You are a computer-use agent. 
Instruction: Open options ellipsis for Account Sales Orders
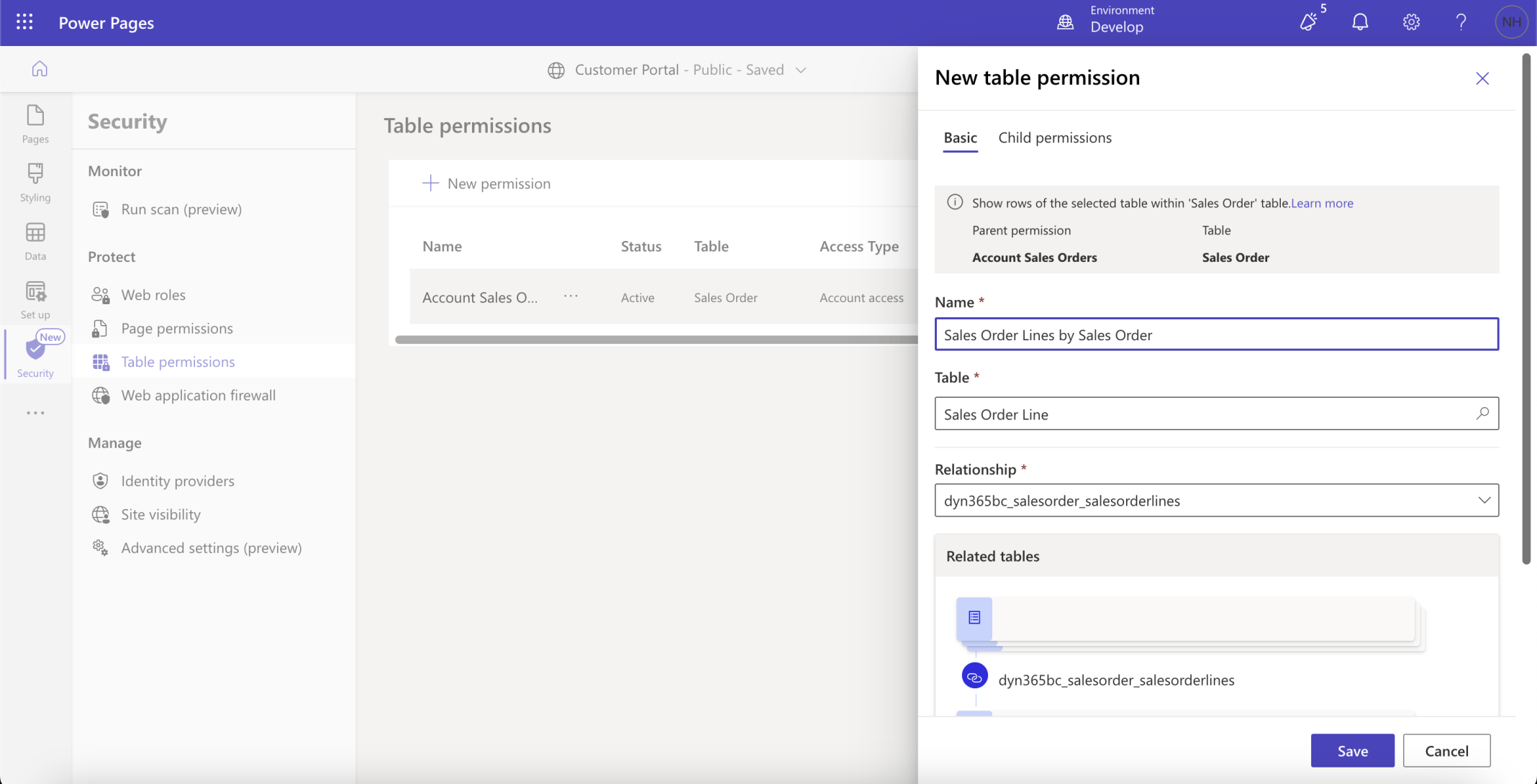coord(571,296)
